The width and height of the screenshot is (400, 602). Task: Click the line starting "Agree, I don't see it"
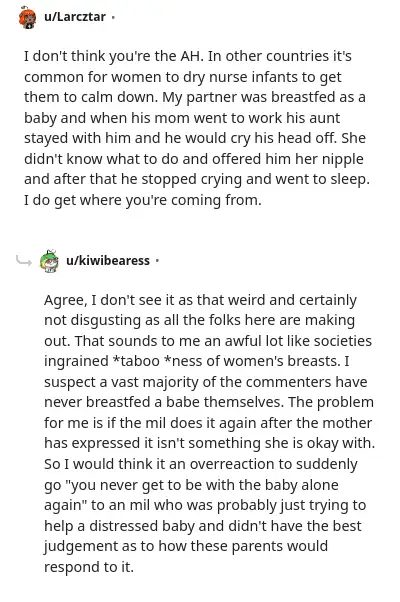pyautogui.click(x=200, y=300)
